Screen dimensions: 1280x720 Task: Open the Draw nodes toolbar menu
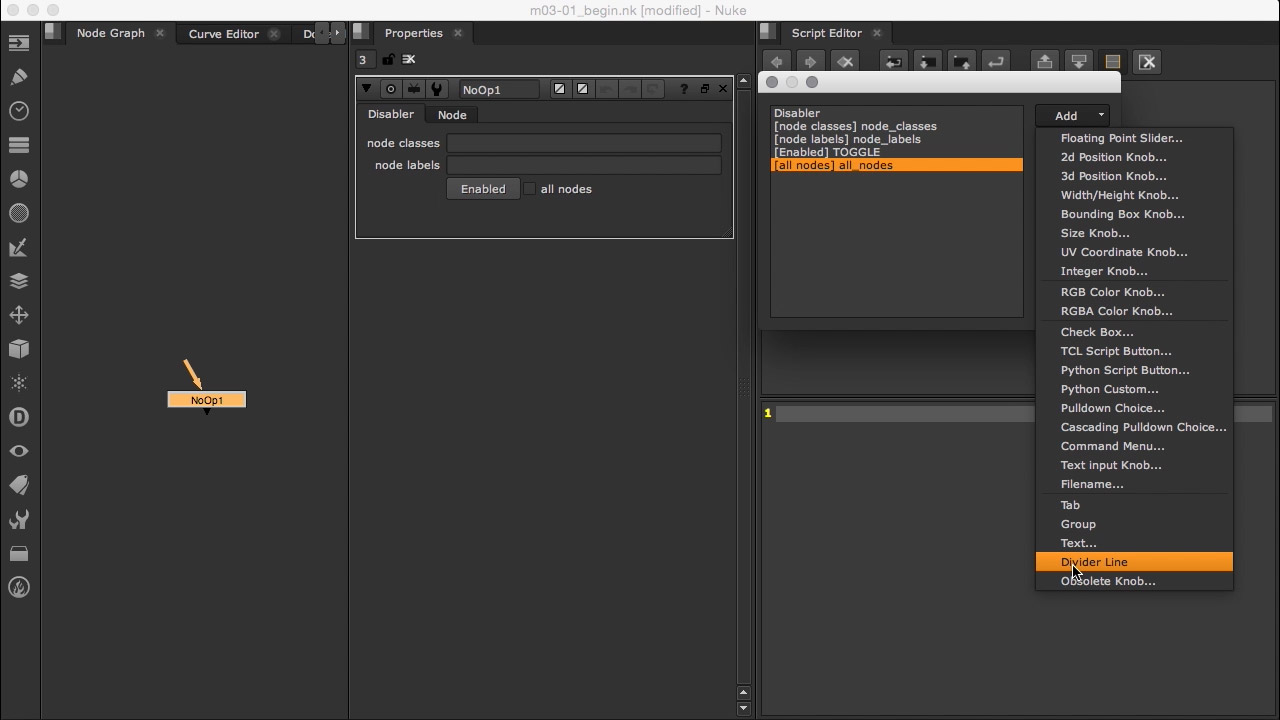point(19,77)
